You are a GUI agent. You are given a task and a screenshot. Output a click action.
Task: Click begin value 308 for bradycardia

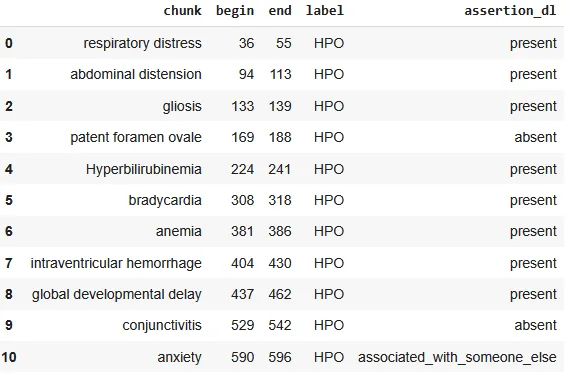(243, 200)
